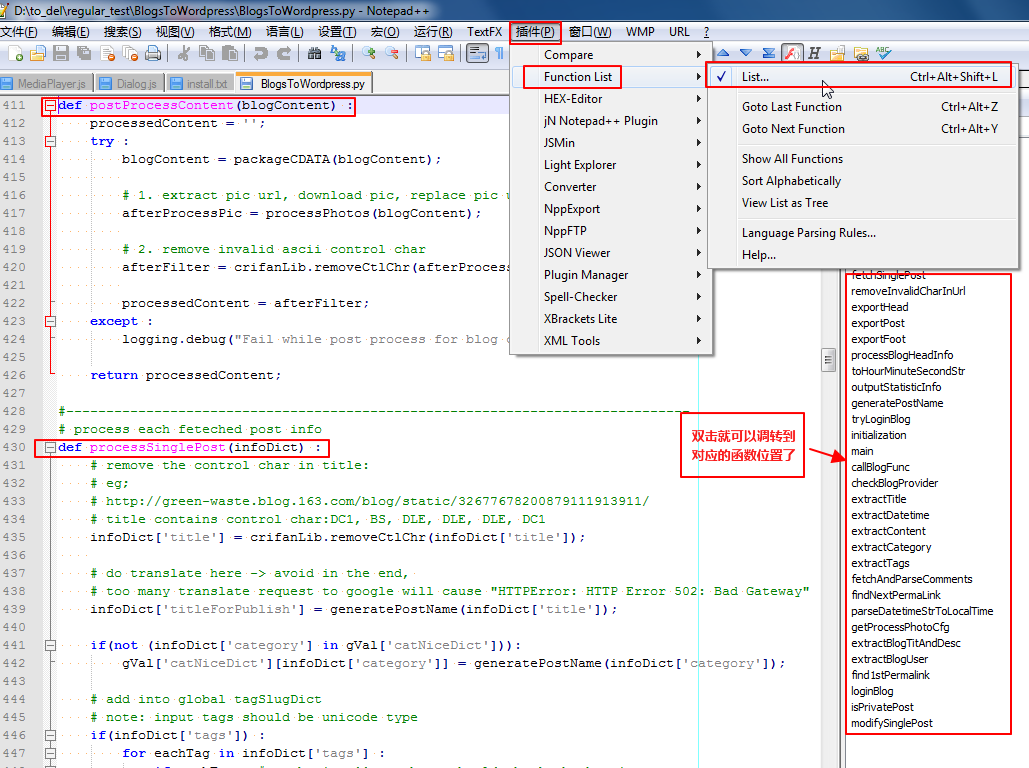
Task: Choose Sort Alphabetically in the submenu
Action: (791, 181)
